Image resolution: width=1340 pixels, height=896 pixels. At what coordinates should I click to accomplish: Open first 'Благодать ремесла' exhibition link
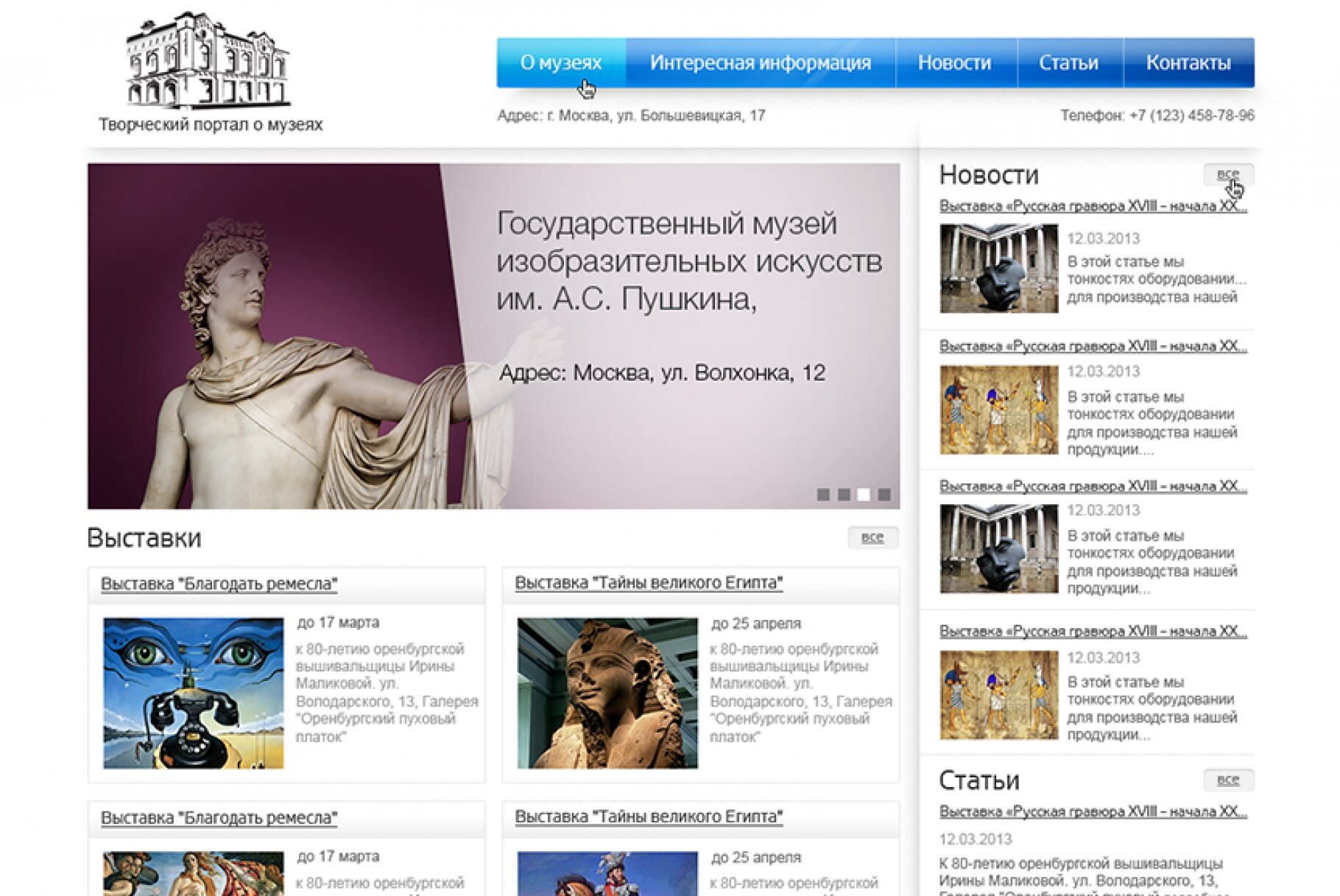click(219, 584)
